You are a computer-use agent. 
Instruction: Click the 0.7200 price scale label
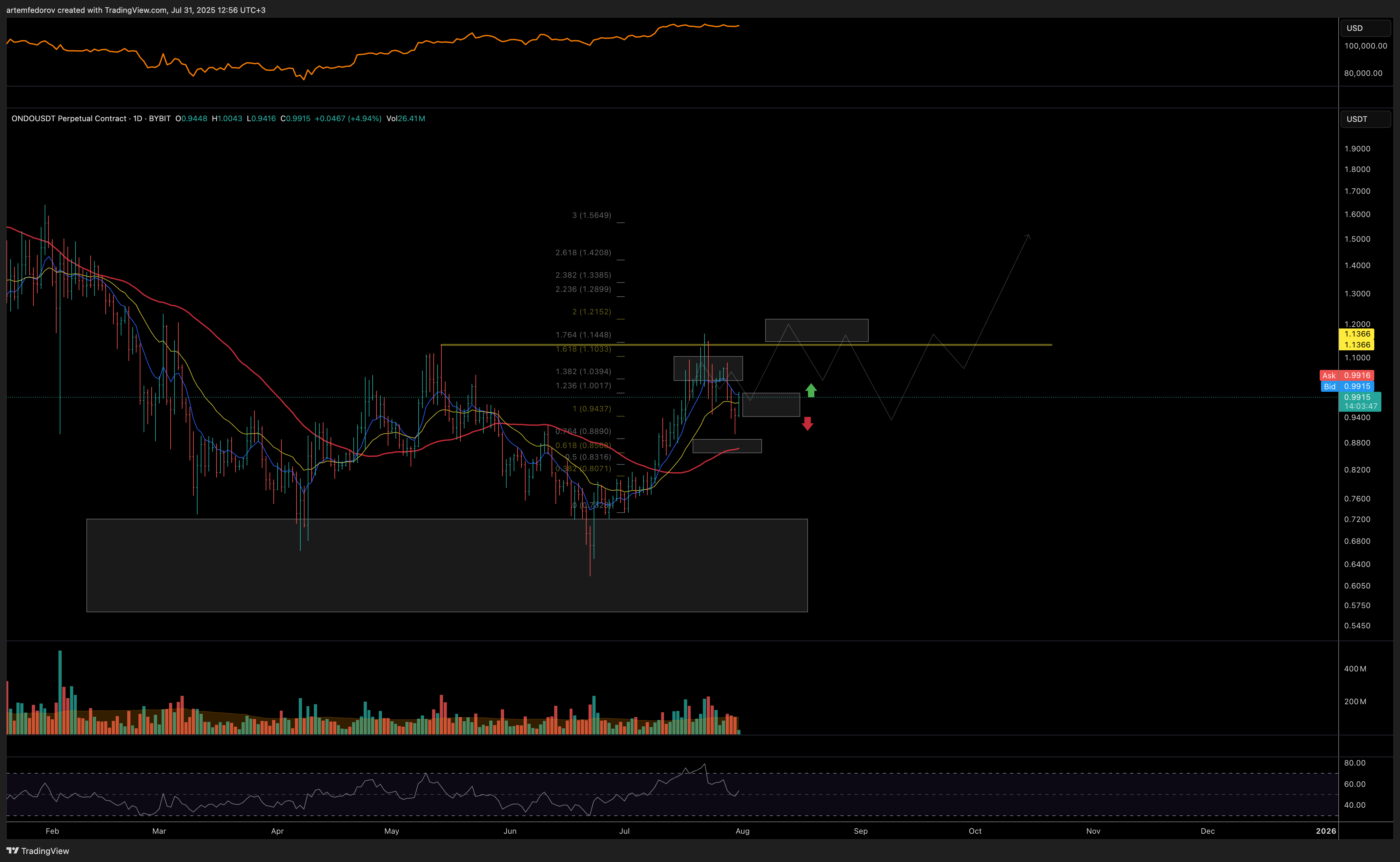tap(1357, 519)
